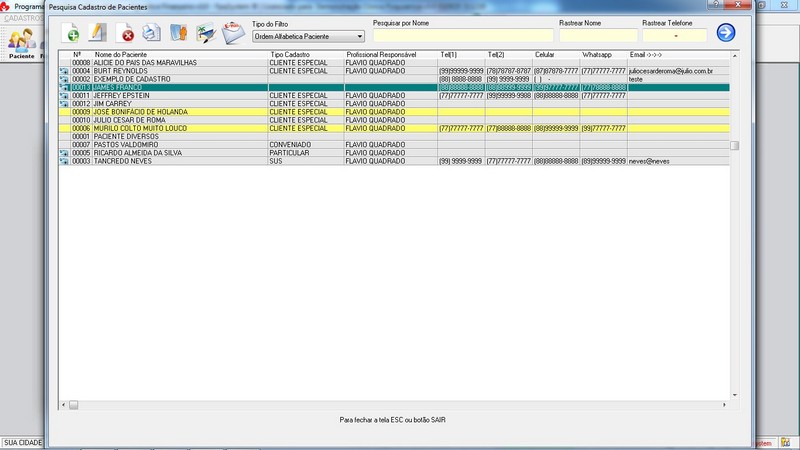Click the row icon beside BURT REYNOLDS

click(64, 71)
